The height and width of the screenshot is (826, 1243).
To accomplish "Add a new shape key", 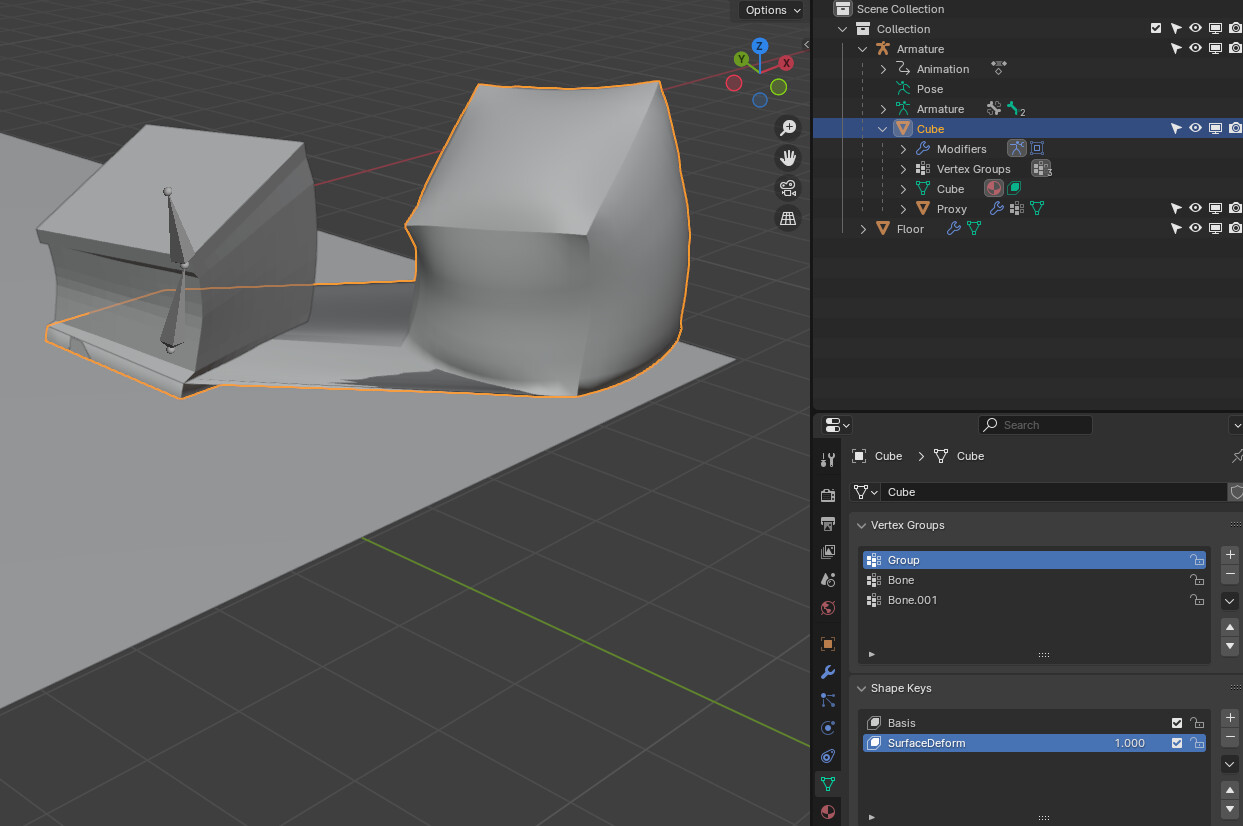I will pyautogui.click(x=1231, y=718).
